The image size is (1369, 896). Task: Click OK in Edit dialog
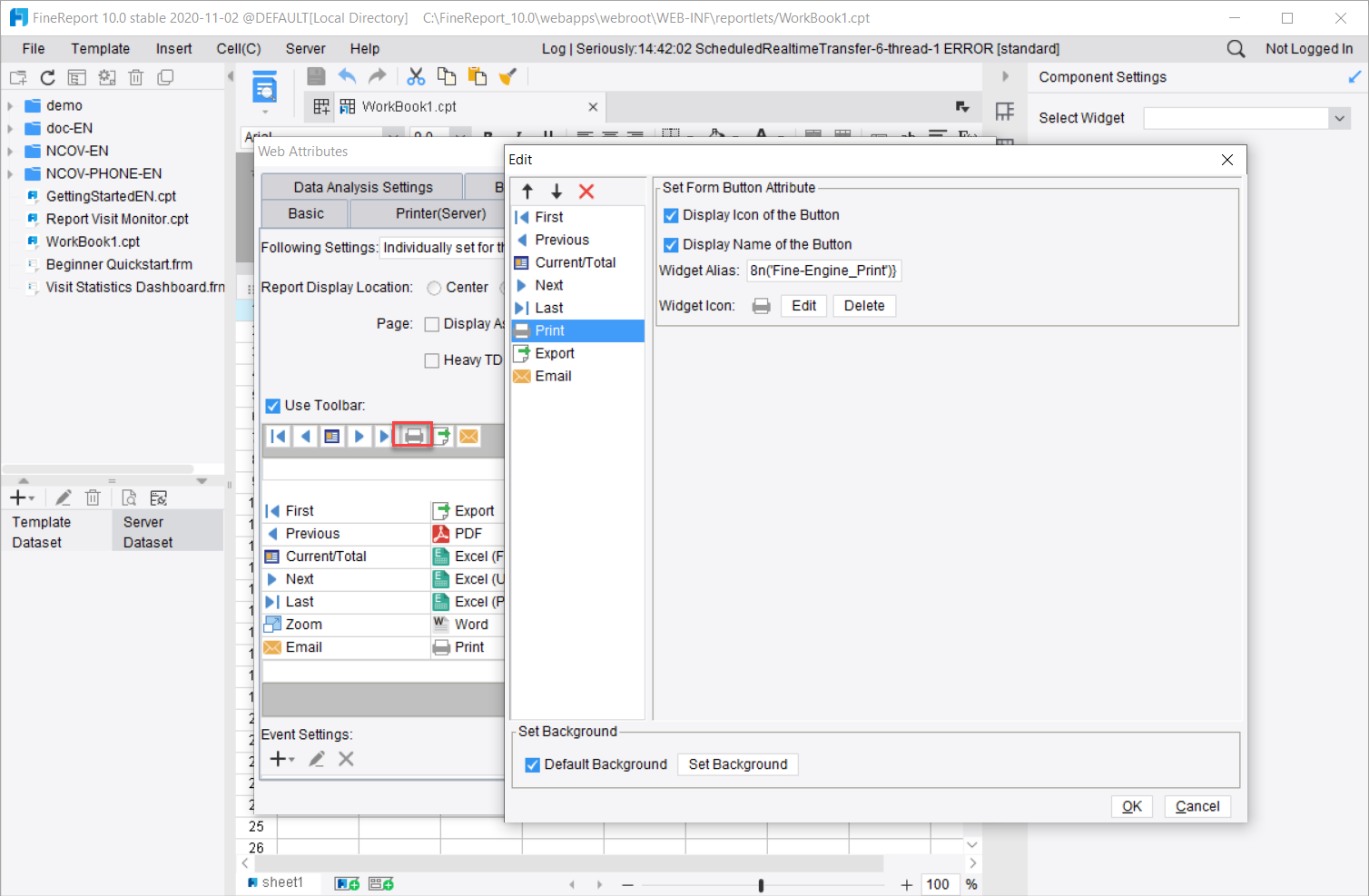point(1131,806)
